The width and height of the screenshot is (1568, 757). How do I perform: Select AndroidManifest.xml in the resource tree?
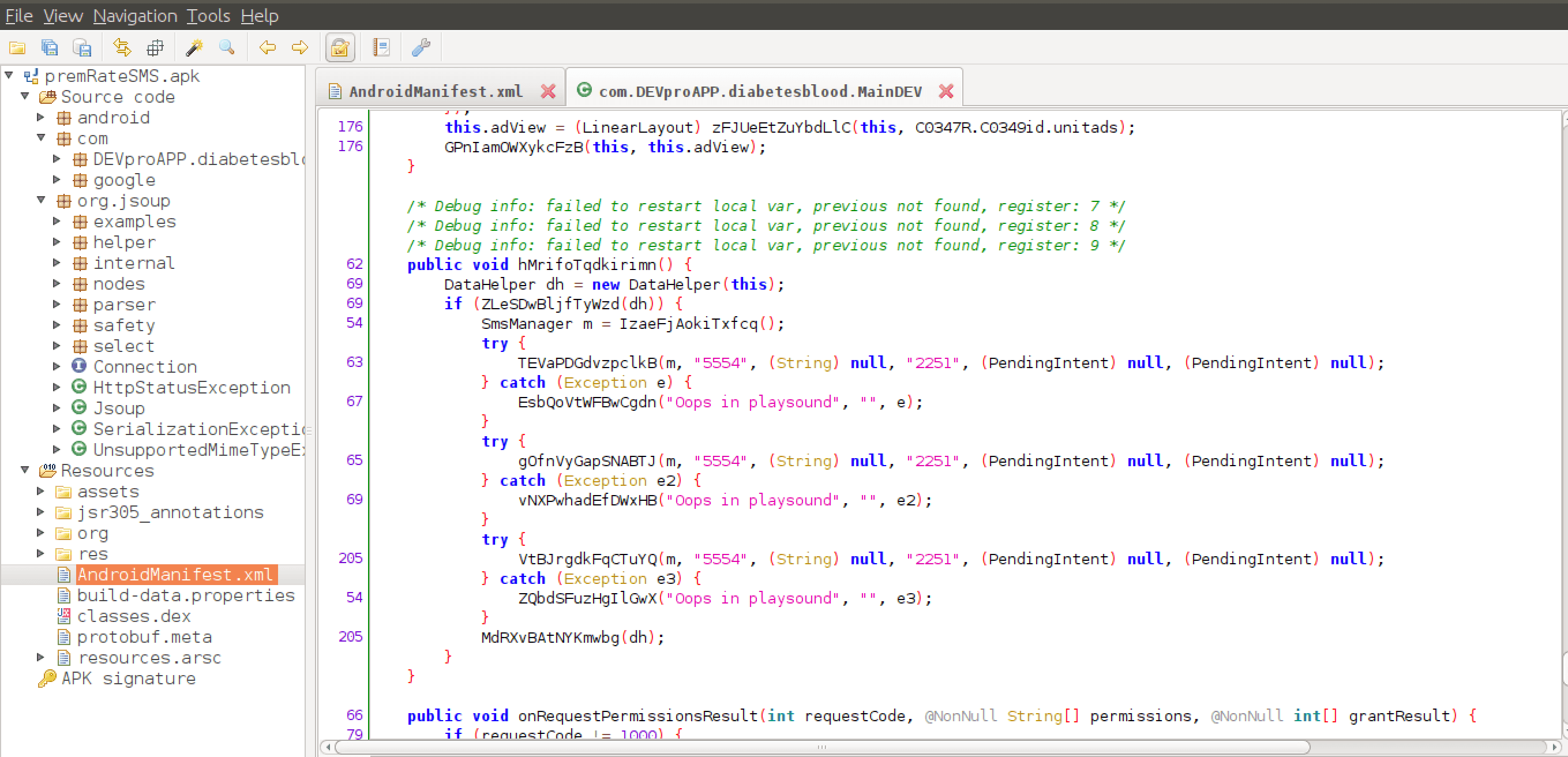click(175, 574)
